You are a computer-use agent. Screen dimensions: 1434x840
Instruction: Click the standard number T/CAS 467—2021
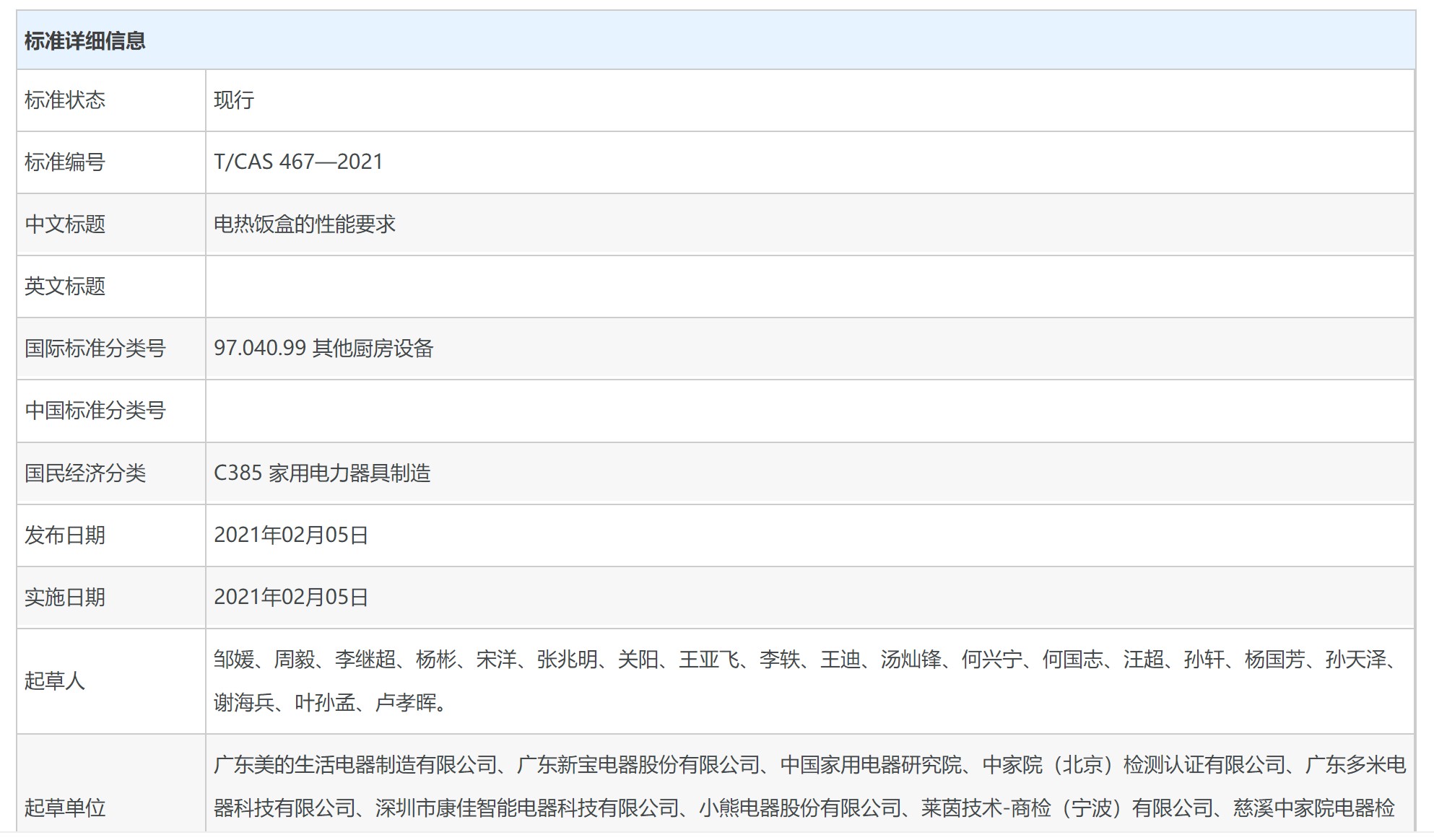[298, 162]
